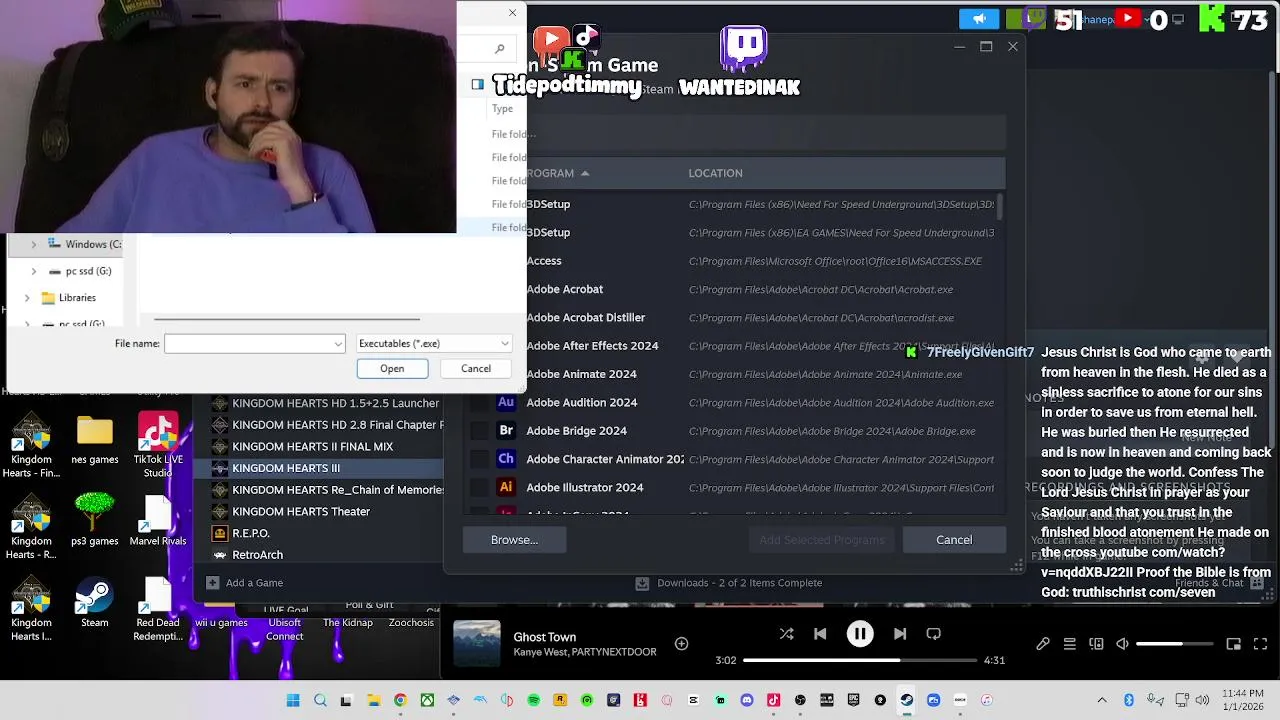Click the Ghost Town album art thumbnail

[x=477, y=644]
